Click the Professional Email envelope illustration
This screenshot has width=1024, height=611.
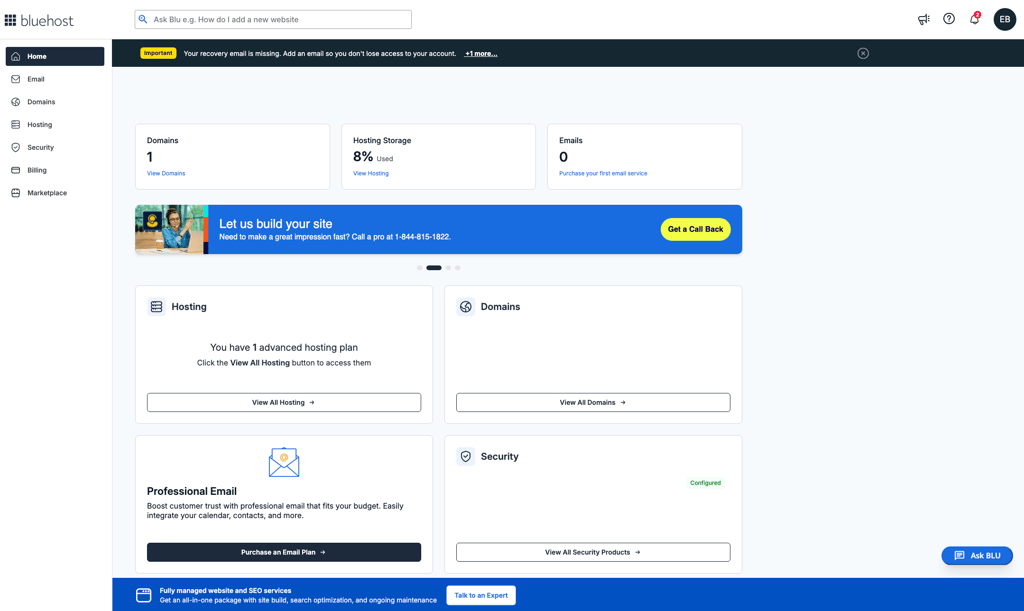point(283,462)
